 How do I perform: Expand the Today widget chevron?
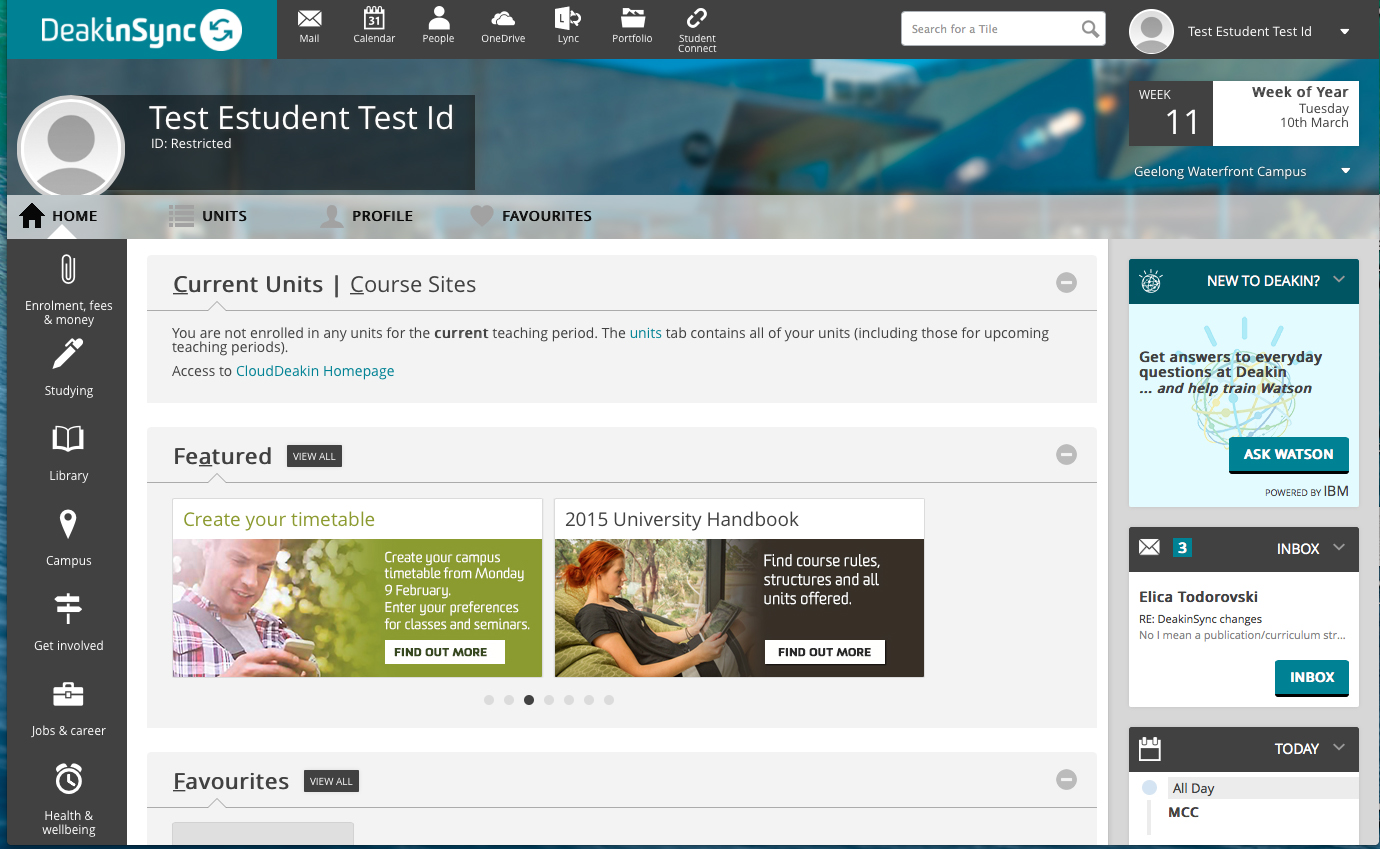tap(1339, 748)
